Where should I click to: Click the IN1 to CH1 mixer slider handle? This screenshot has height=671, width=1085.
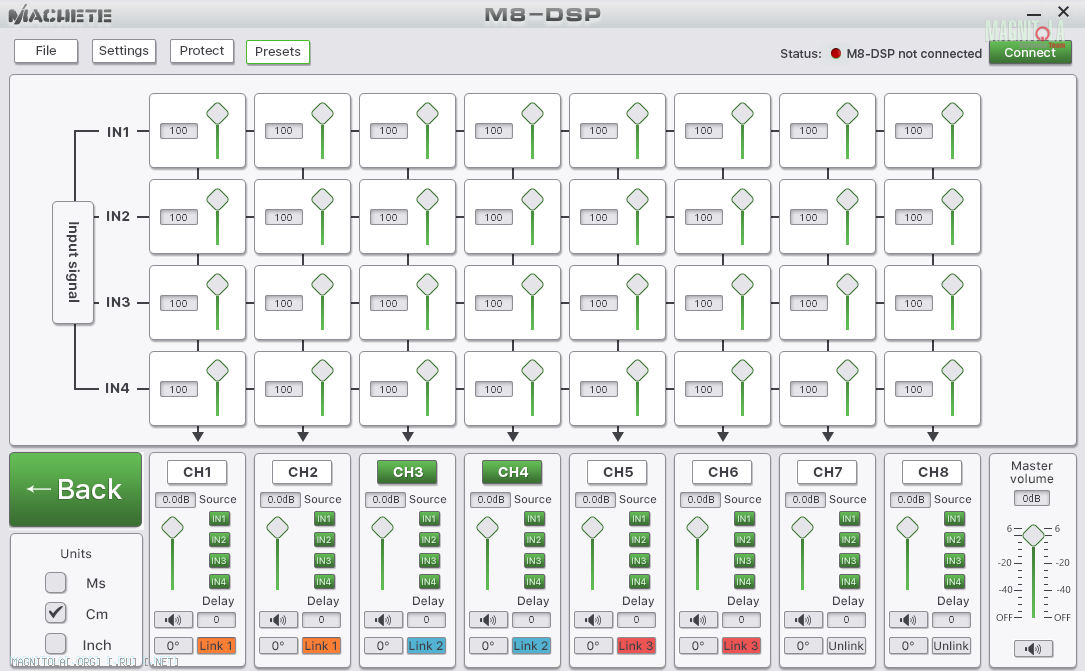[x=217, y=113]
